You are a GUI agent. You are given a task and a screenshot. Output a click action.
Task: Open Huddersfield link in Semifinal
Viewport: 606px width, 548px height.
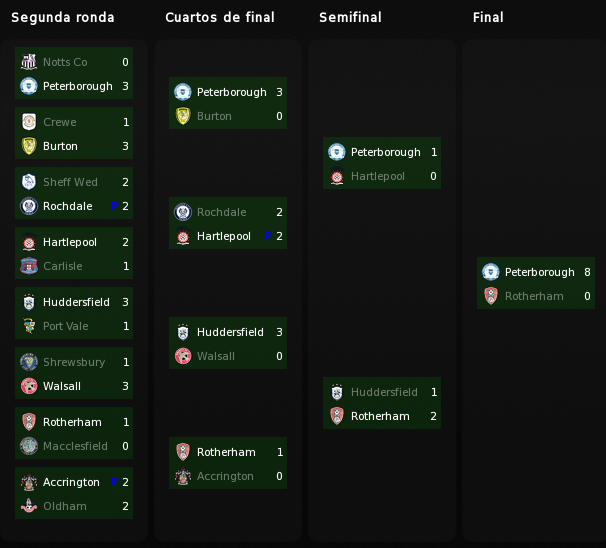384,392
